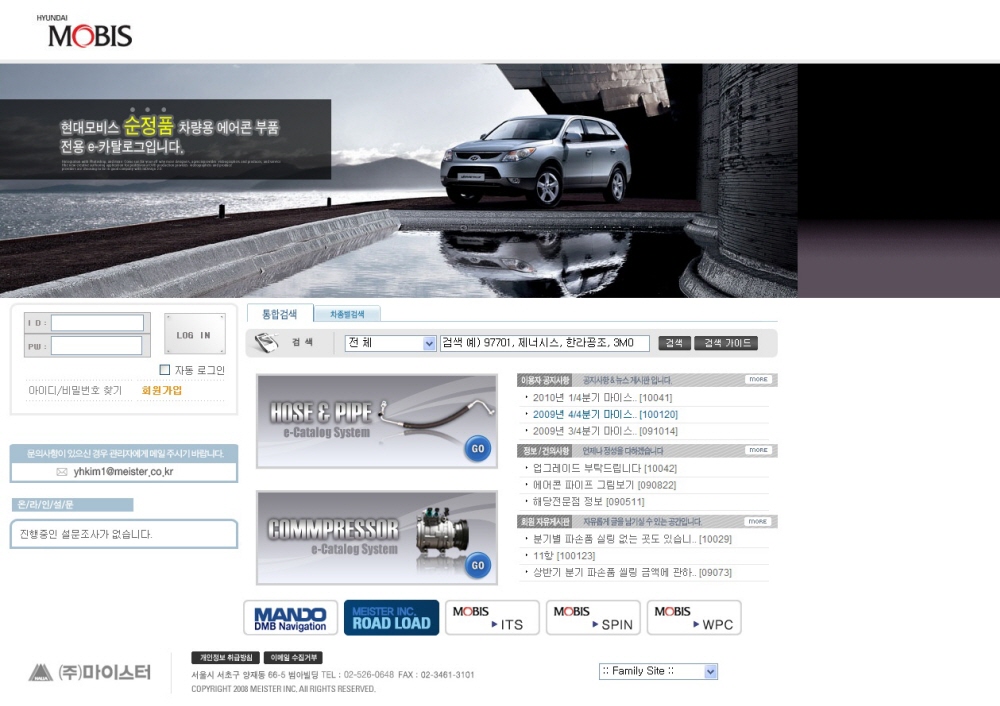Expand the 전체 search category dropdown
Viewport: 1000px width, 706px height.
[x=429, y=343]
